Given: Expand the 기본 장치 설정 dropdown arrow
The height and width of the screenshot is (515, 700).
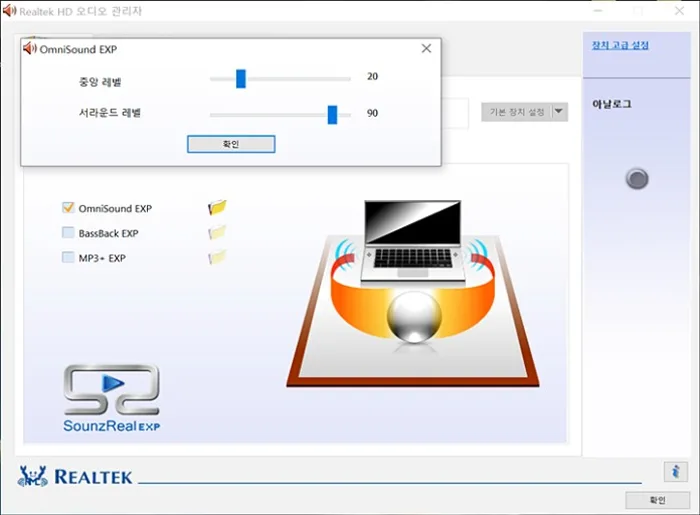Looking at the screenshot, I should point(559,112).
